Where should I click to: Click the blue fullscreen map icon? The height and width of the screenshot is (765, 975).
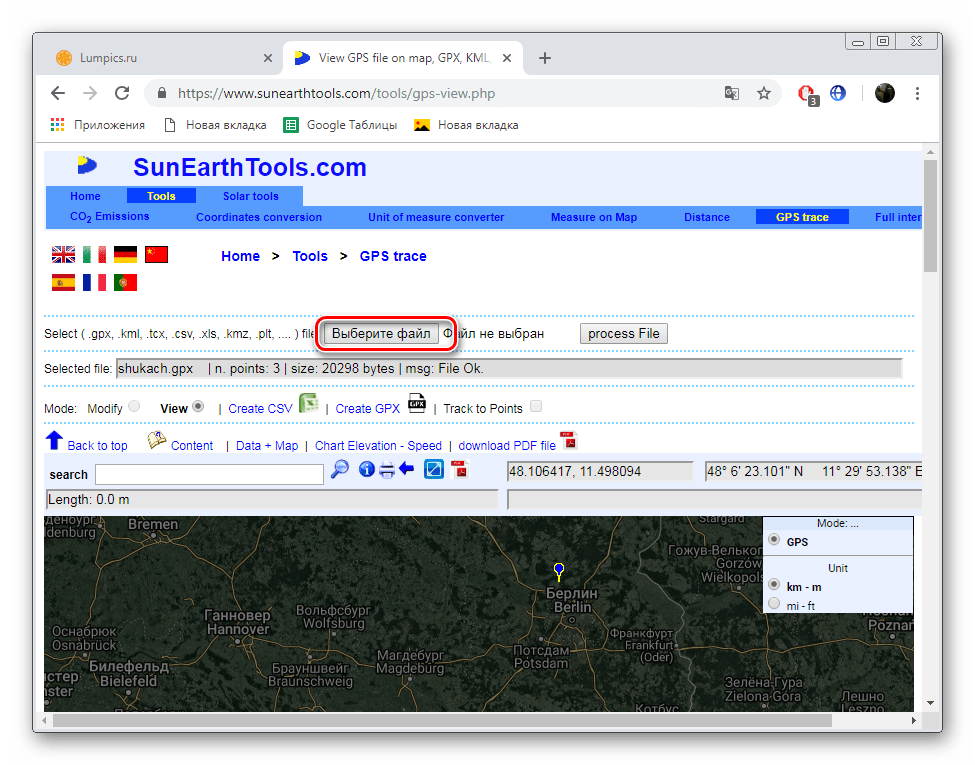(x=434, y=469)
